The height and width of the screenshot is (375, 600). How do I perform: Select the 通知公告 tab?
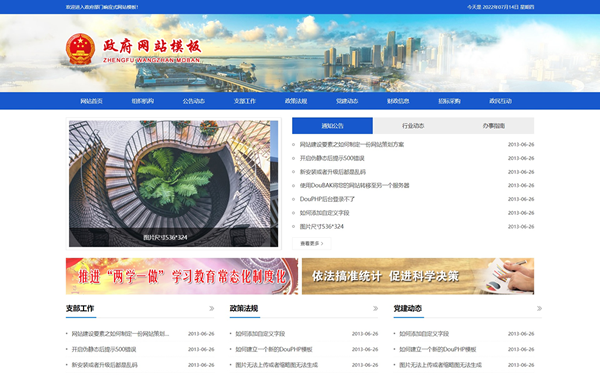coord(332,126)
